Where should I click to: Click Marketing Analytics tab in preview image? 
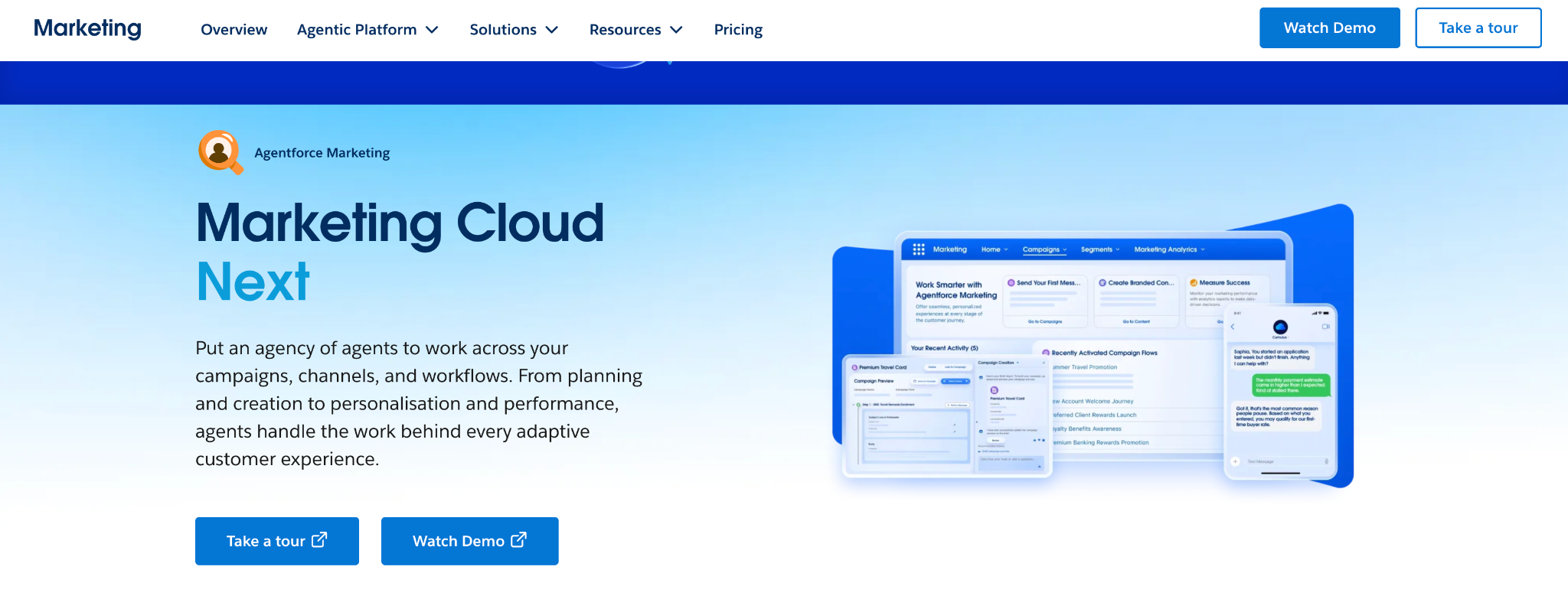point(1169,249)
